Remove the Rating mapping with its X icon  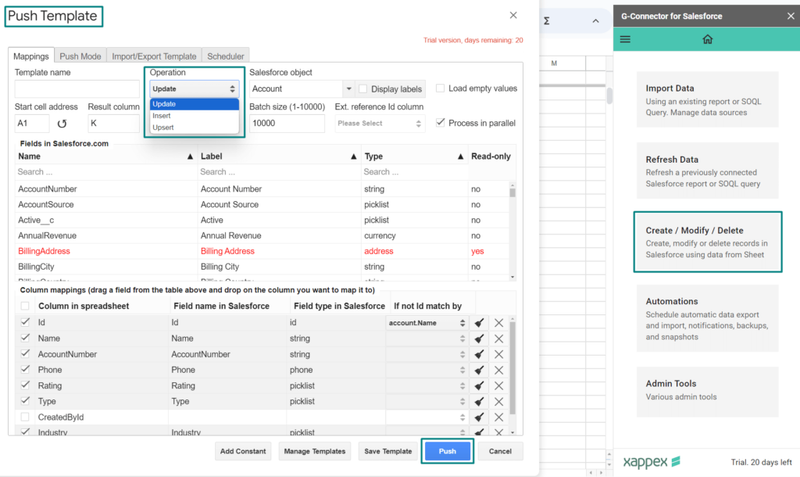[x=498, y=386]
